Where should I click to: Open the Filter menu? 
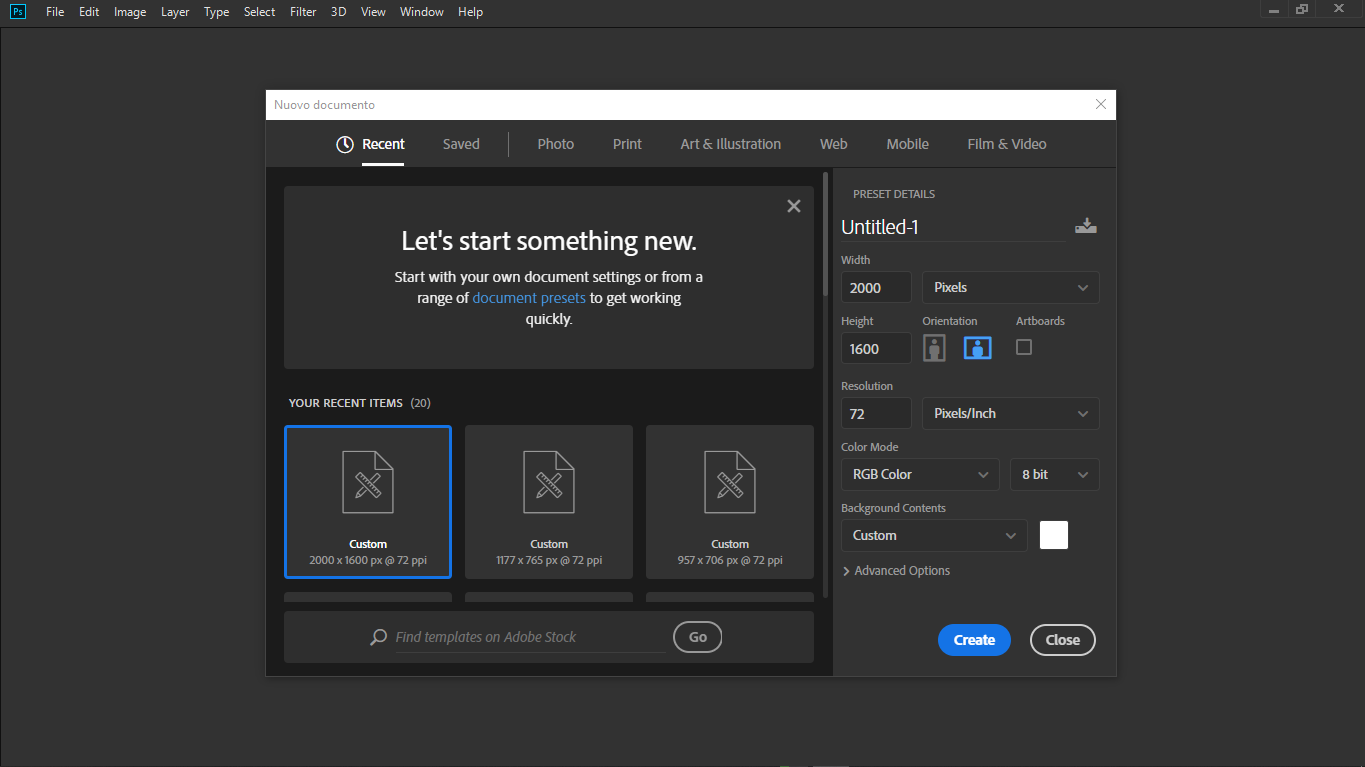pos(303,12)
